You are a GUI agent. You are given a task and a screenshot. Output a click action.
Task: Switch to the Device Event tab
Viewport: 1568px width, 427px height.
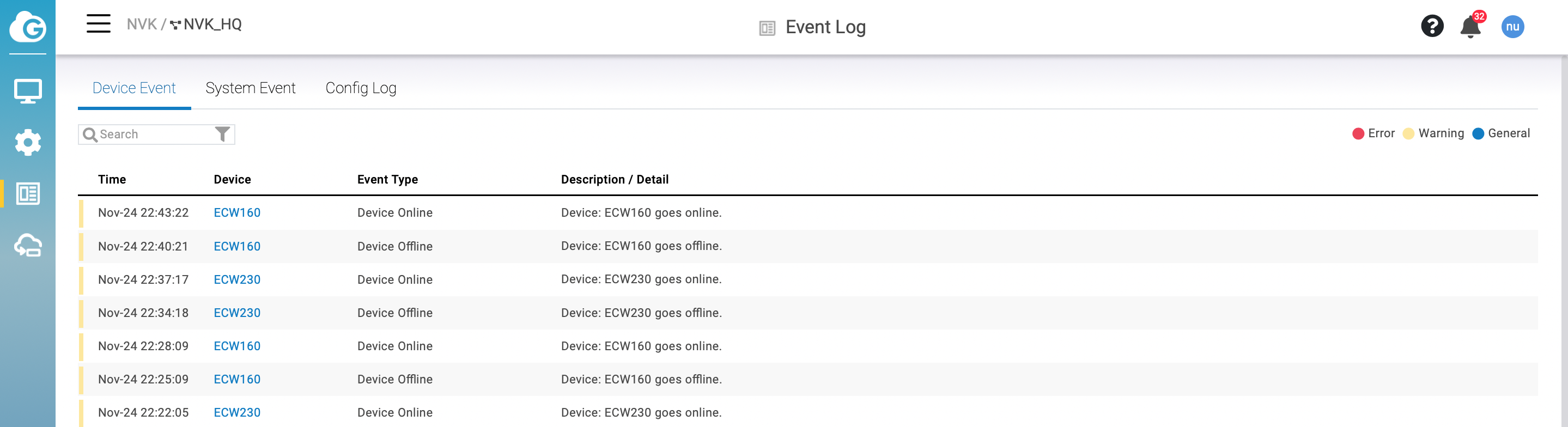(x=134, y=88)
